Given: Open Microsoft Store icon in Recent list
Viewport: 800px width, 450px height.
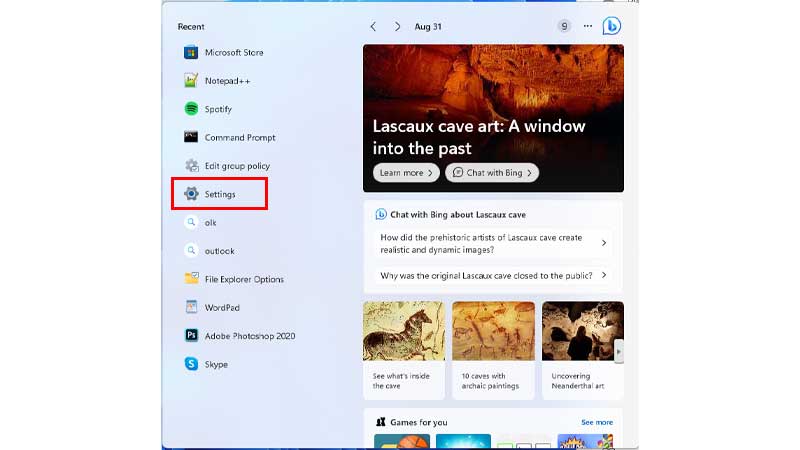Looking at the screenshot, I should point(191,52).
